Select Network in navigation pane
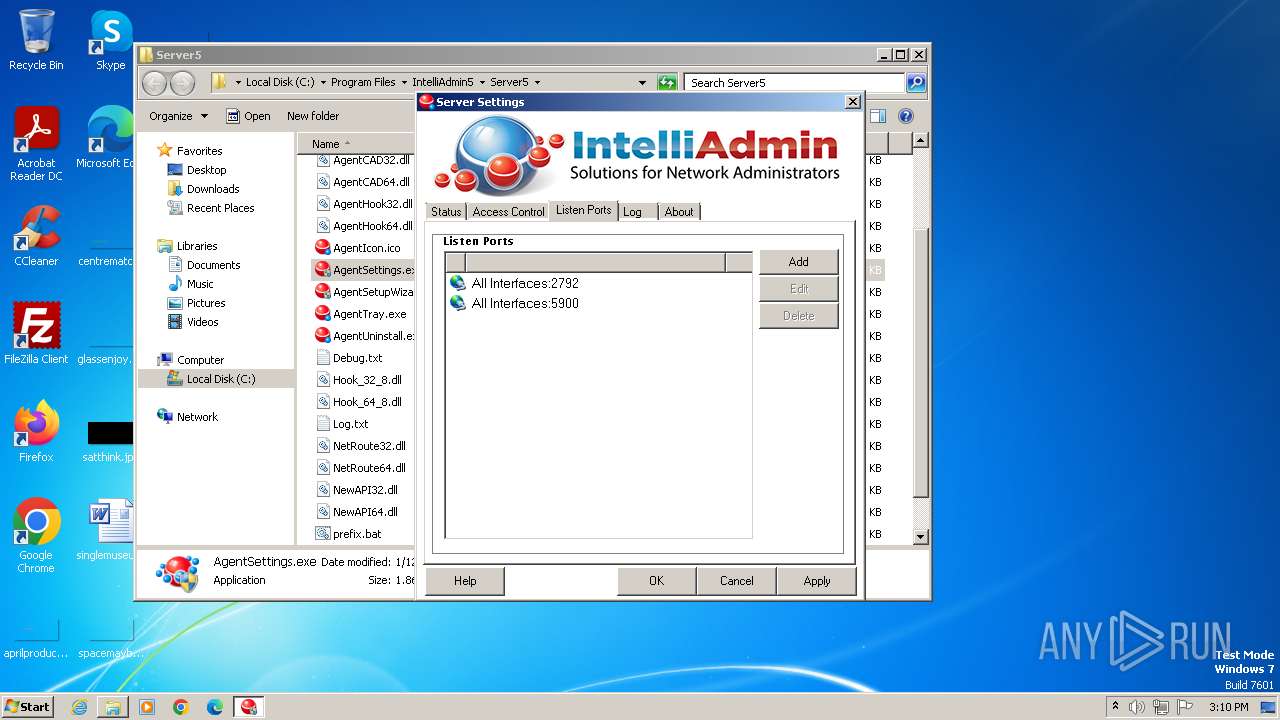Image resolution: width=1280 pixels, height=720 pixels. click(197, 417)
